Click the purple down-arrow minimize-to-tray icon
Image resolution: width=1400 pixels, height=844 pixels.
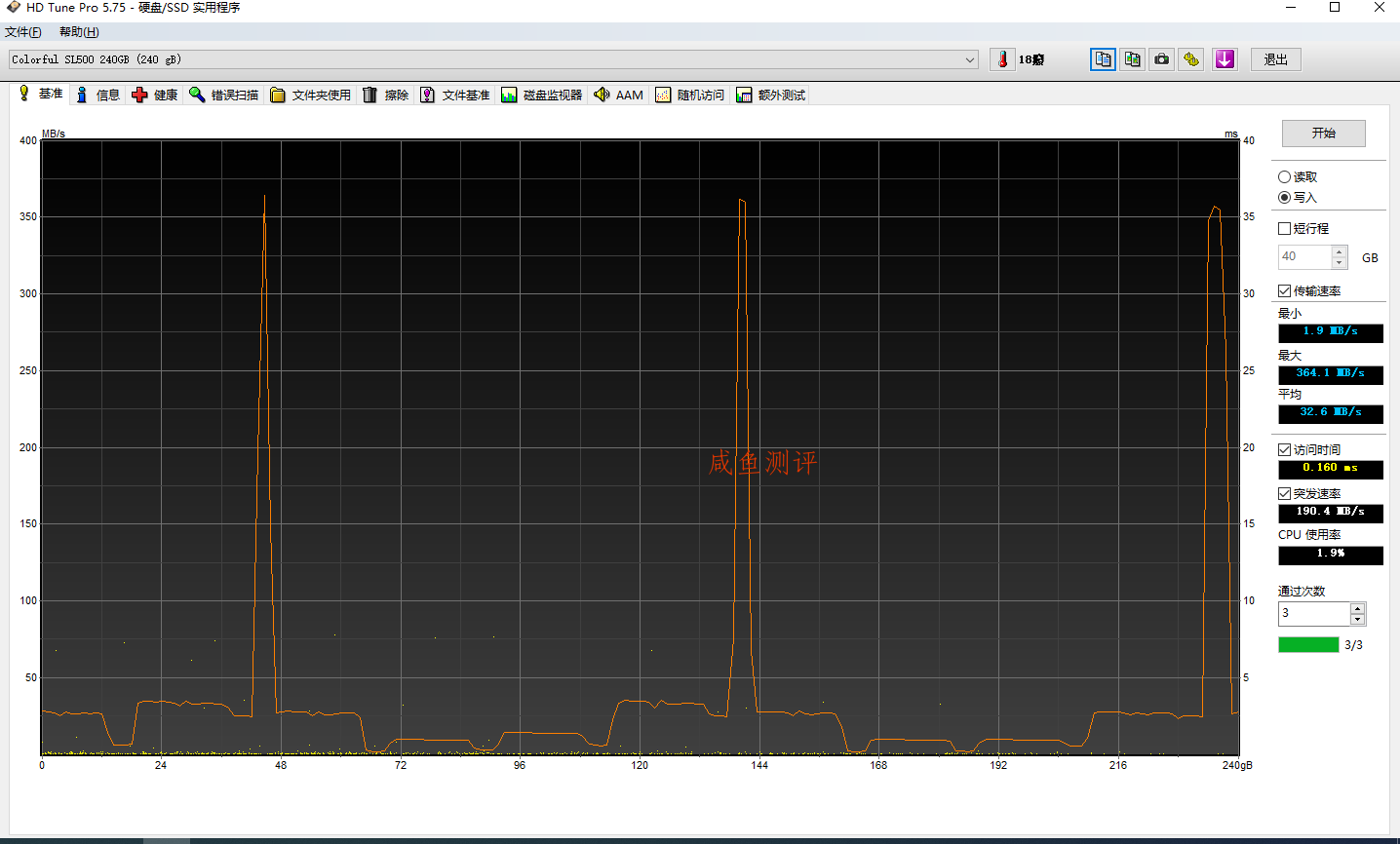pyautogui.click(x=1225, y=59)
